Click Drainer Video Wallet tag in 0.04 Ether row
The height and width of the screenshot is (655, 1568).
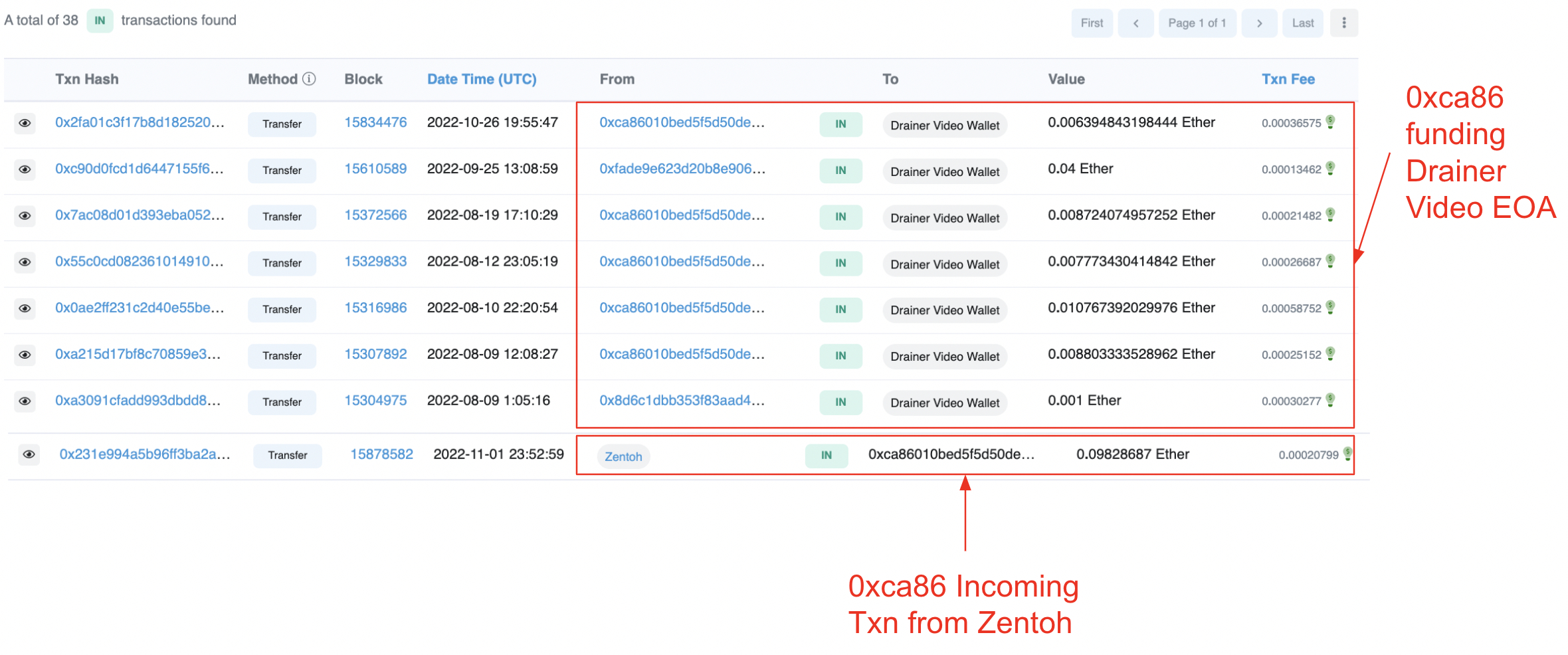(945, 171)
